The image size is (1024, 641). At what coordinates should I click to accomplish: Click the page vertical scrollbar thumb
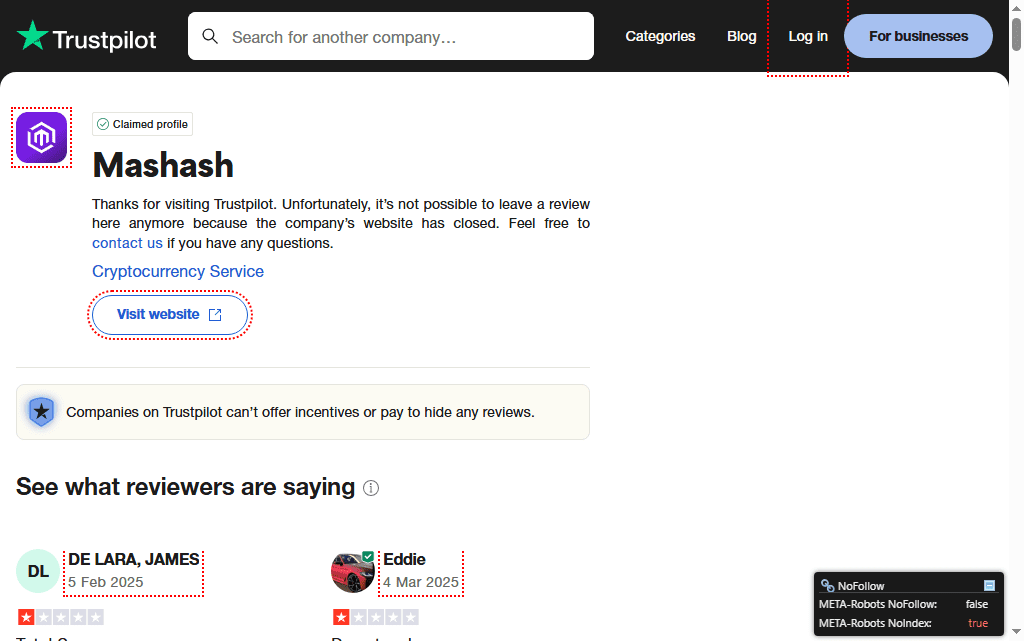pyautogui.click(x=1016, y=35)
